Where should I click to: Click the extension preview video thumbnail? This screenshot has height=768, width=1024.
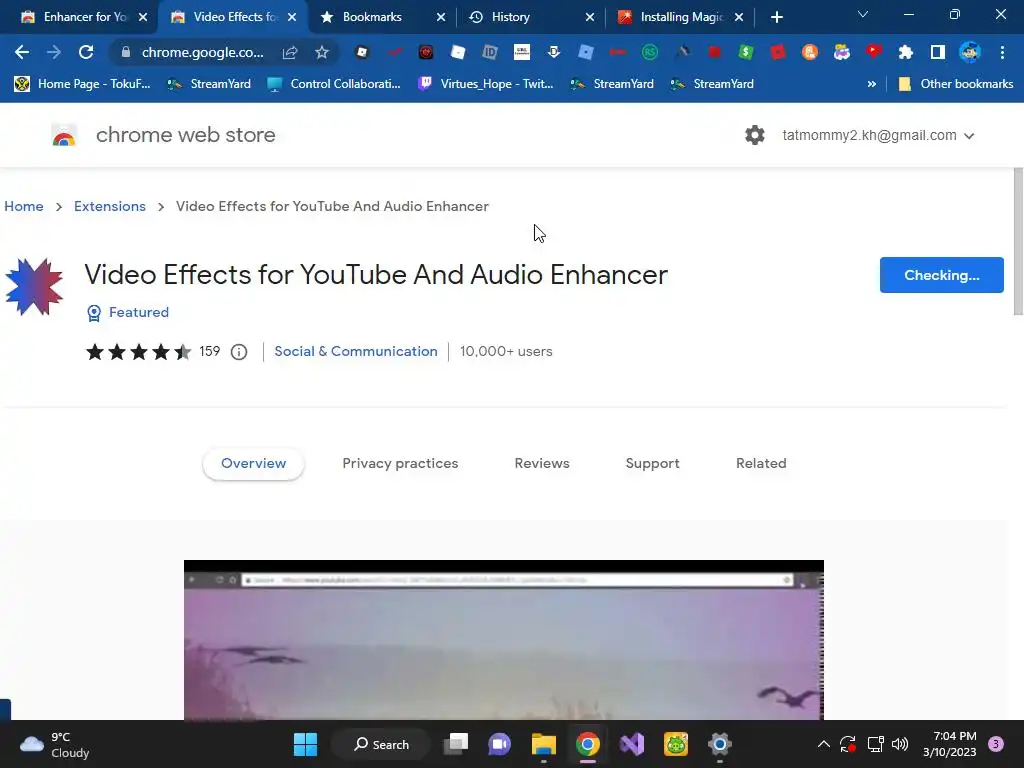point(504,640)
